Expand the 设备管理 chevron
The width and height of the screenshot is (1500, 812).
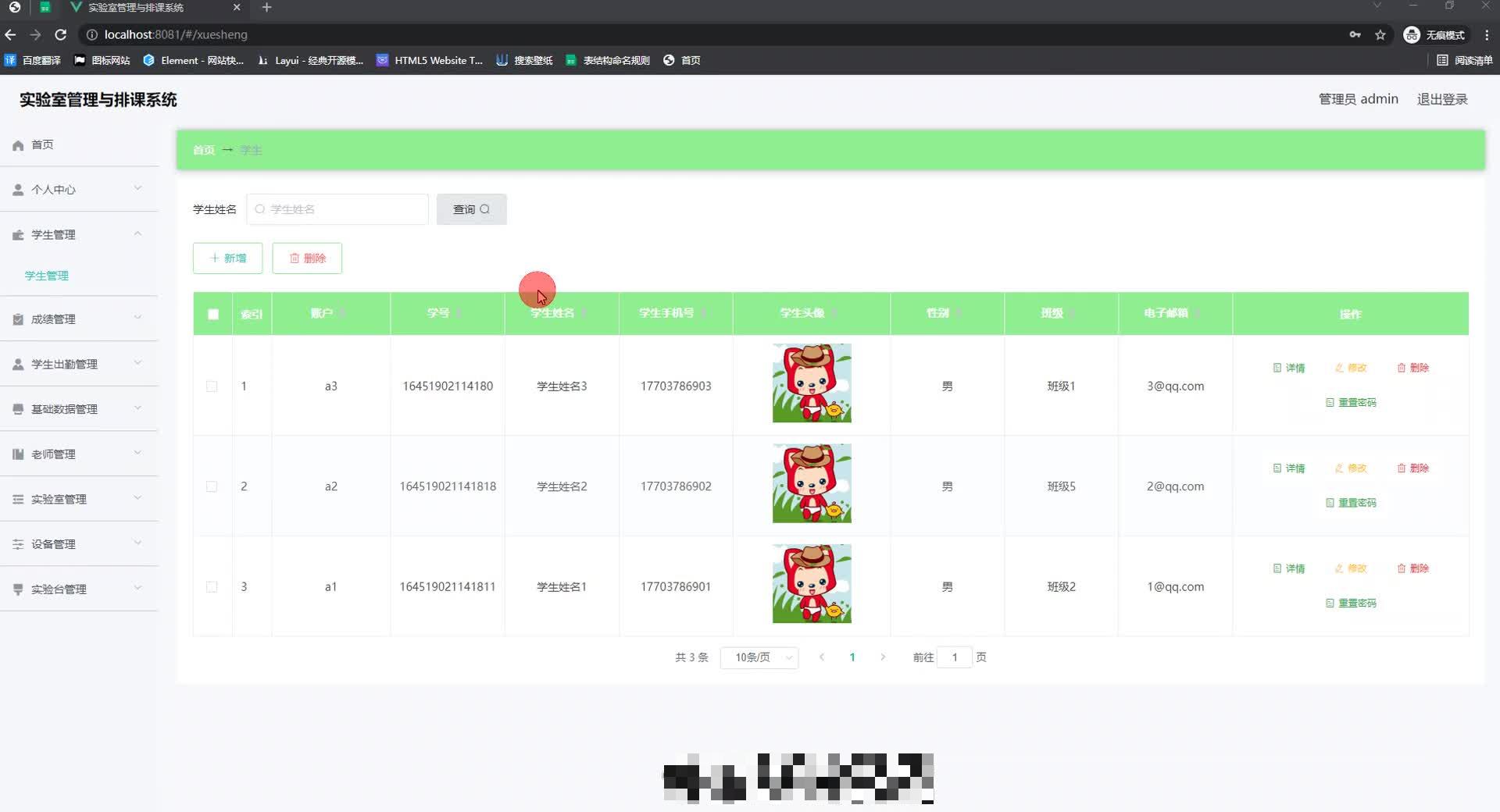click(x=137, y=543)
